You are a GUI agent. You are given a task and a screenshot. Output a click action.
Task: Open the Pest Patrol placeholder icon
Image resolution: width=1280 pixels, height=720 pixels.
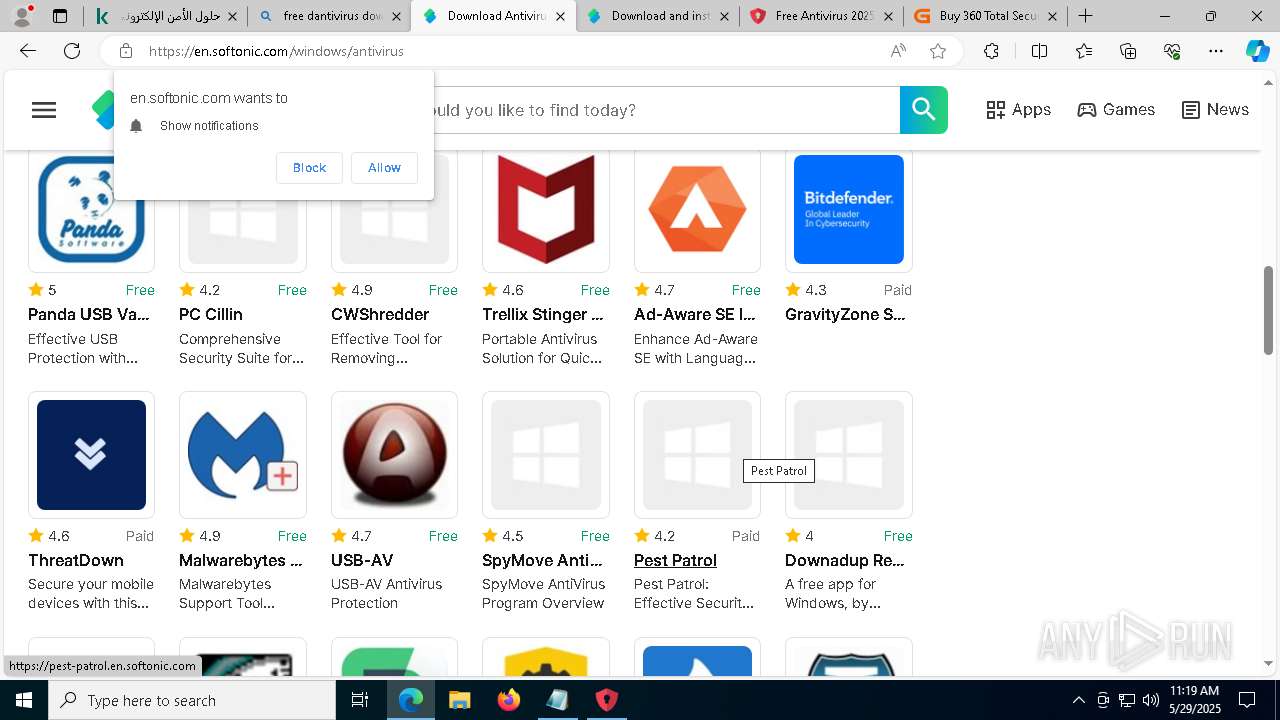697,455
